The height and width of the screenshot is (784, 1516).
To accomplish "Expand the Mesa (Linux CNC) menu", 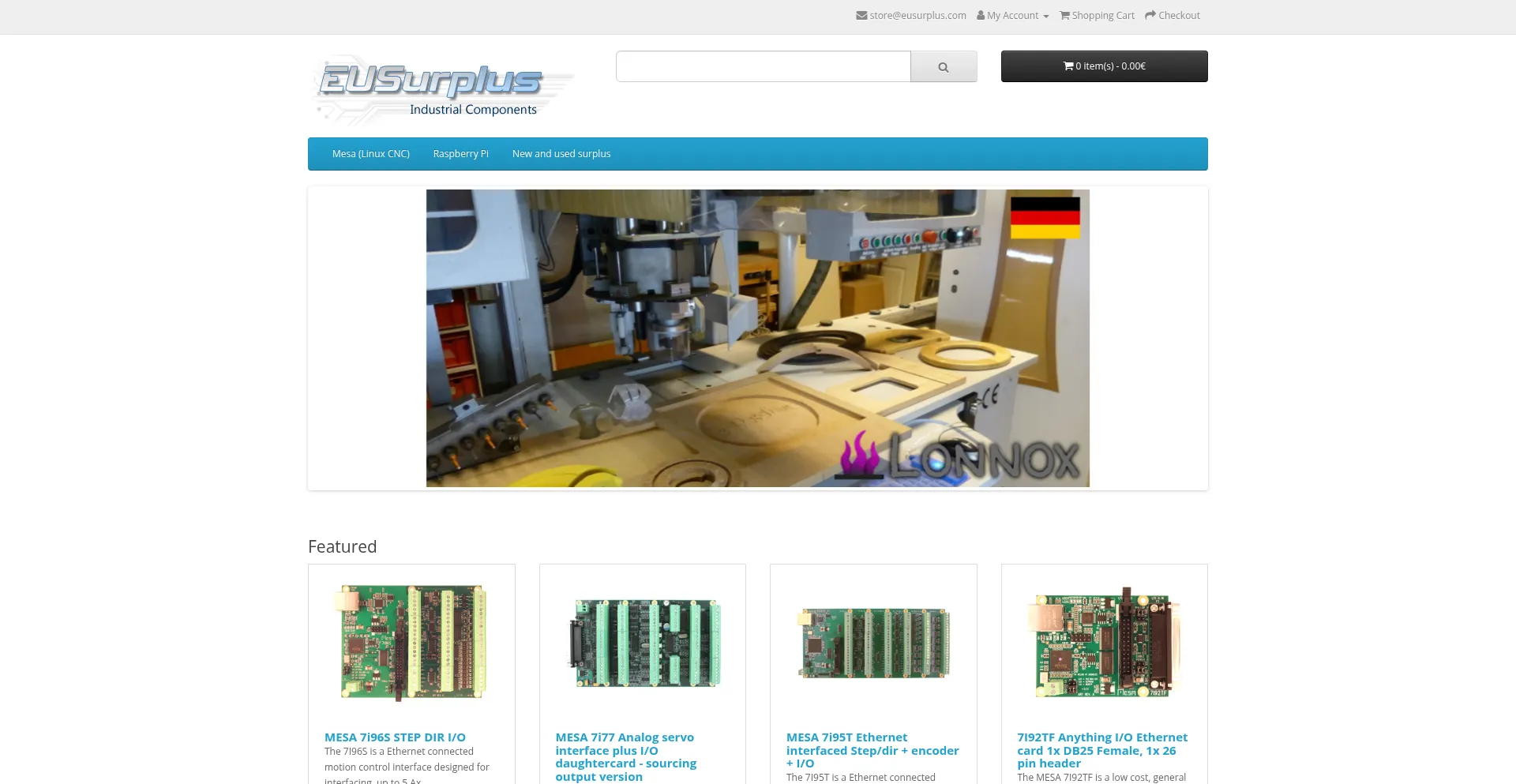I will point(370,153).
